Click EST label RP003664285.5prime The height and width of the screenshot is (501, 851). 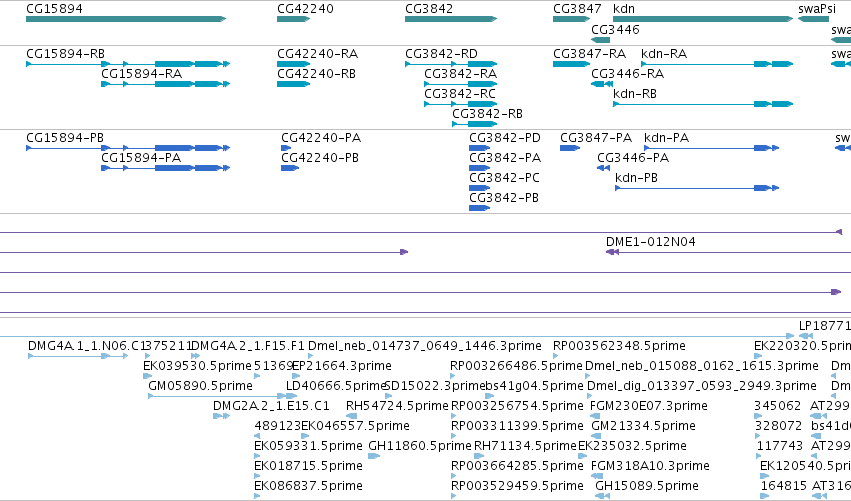517,466
